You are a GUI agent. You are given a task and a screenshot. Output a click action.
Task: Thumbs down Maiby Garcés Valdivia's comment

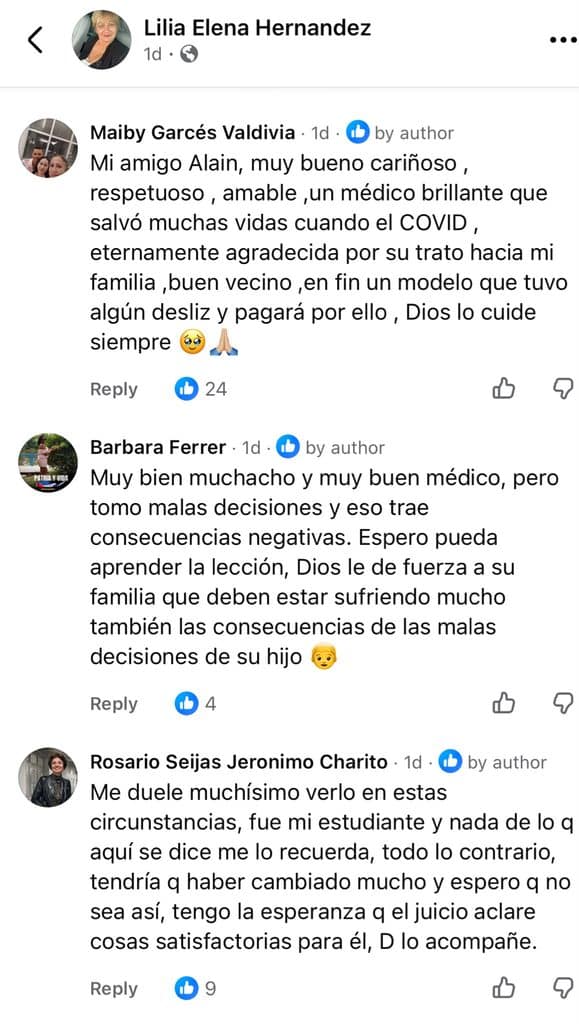[563, 389]
